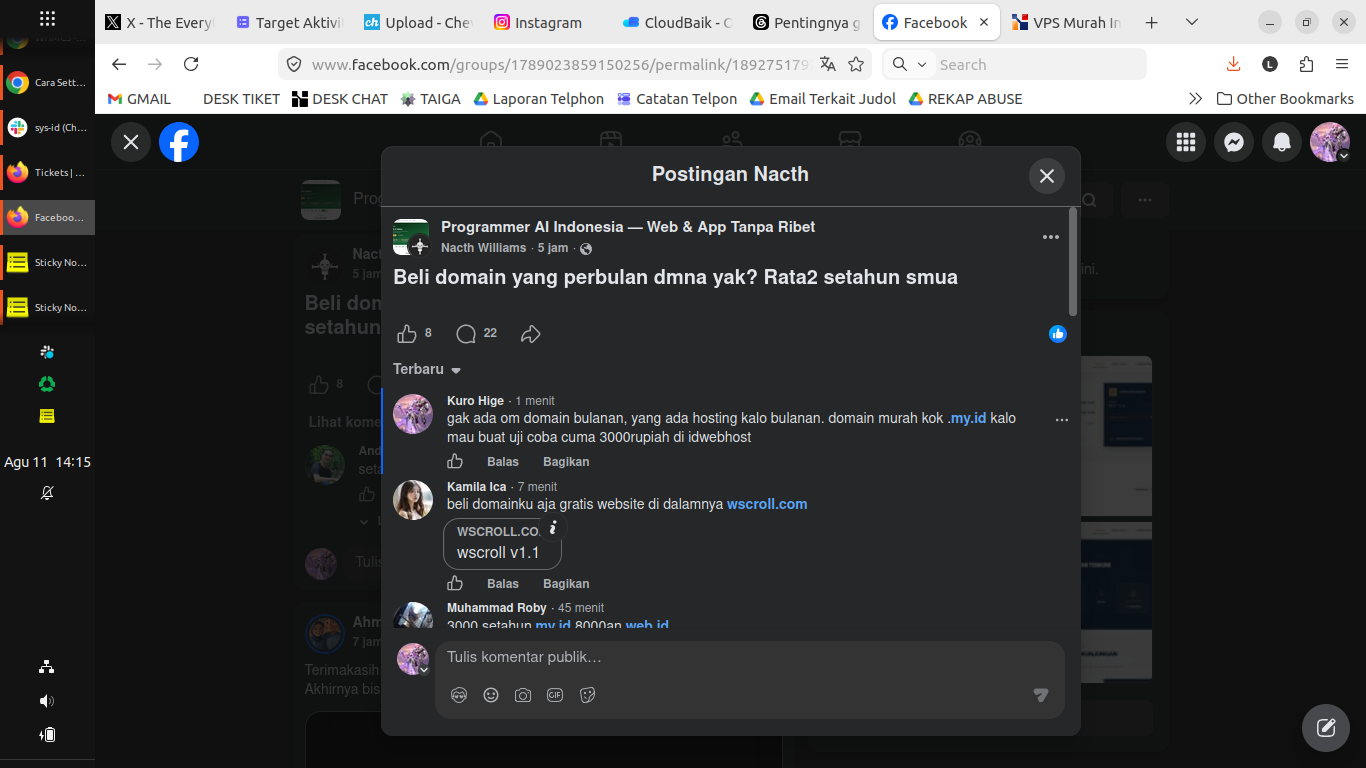The height and width of the screenshot is (768, 1366).
Task: Share the post using arrow icon
Action: click(531, 334)
